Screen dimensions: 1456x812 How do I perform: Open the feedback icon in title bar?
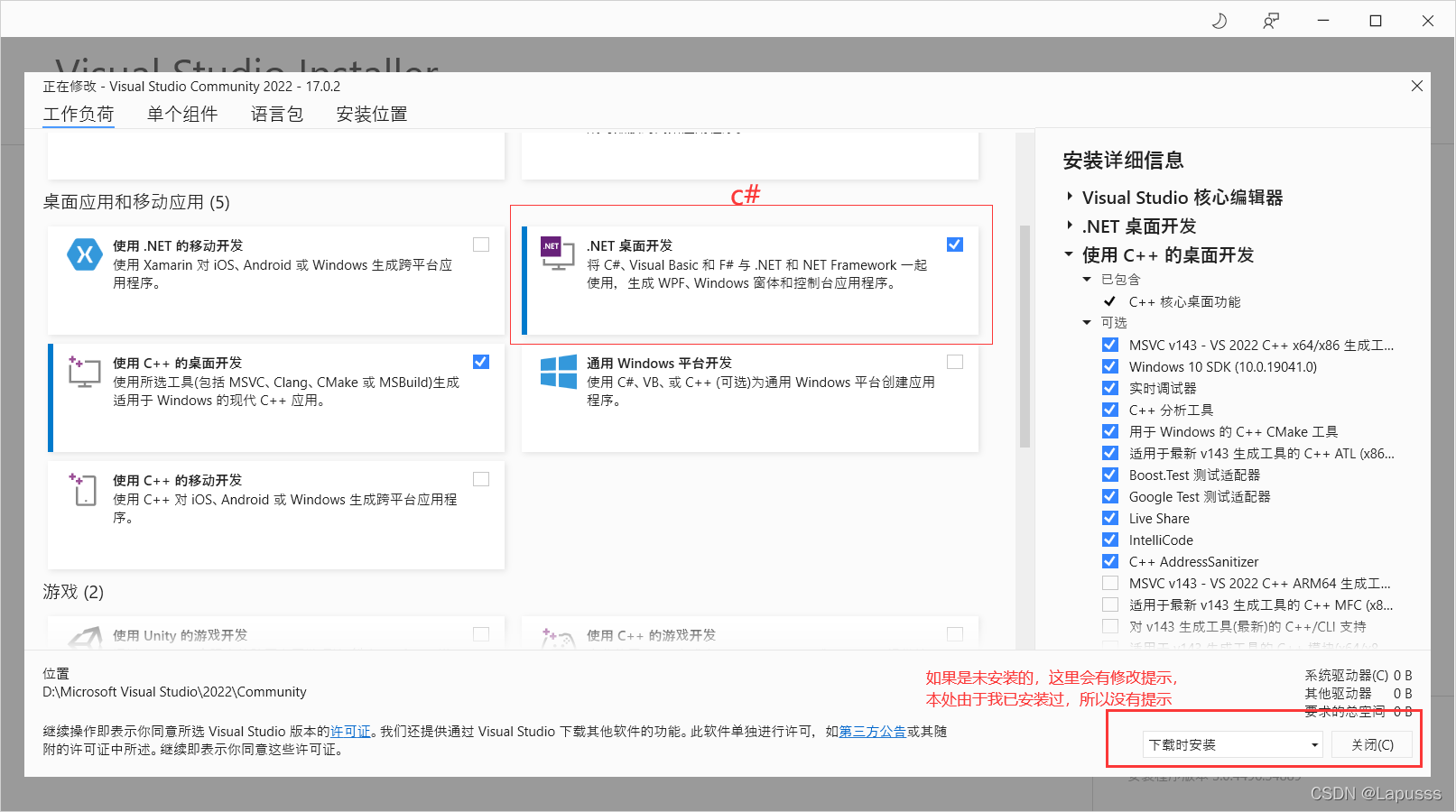coord(1271,21)
